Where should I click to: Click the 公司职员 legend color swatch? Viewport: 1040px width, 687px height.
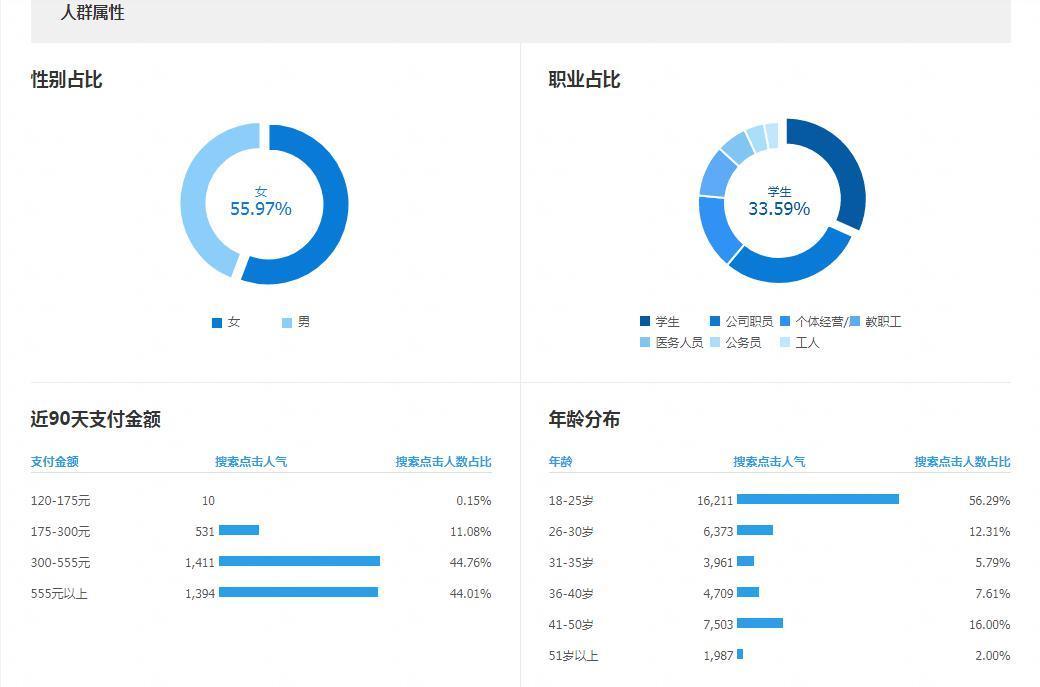tap(715, 322)
